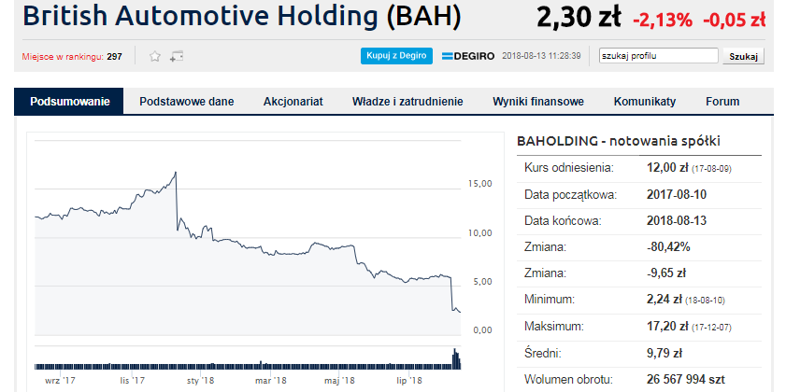The height and width of the screenshot is (392, 786).
Task: Go to Władze i zatrudnienie tab
Action: pyautogui.click(x=408, y=101)
